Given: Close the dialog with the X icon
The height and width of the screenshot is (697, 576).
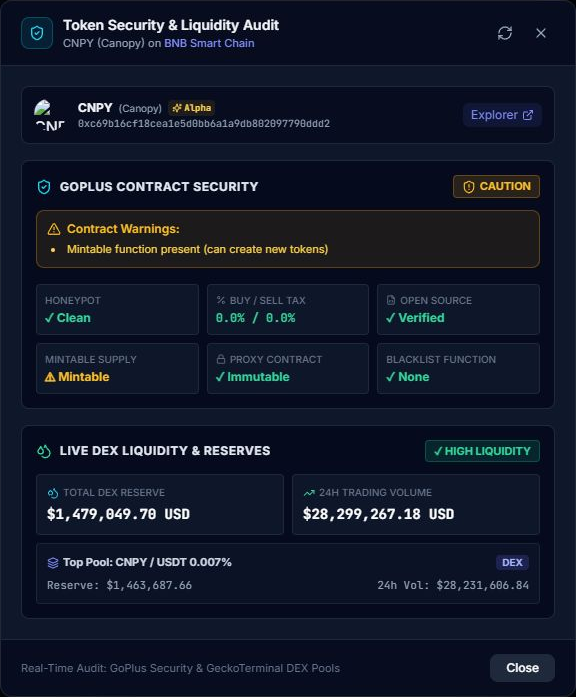Looking at the screenshot, I should click(x=541, y=33).
